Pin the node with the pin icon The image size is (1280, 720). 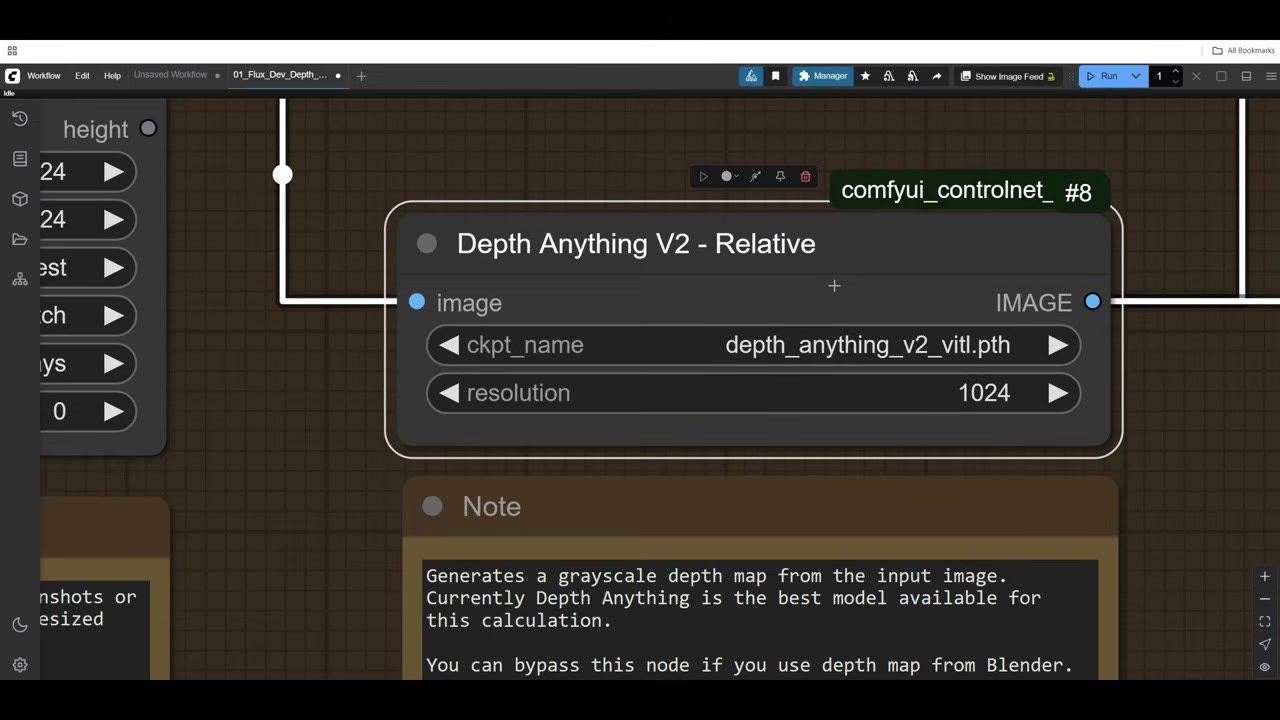(780, 177)
